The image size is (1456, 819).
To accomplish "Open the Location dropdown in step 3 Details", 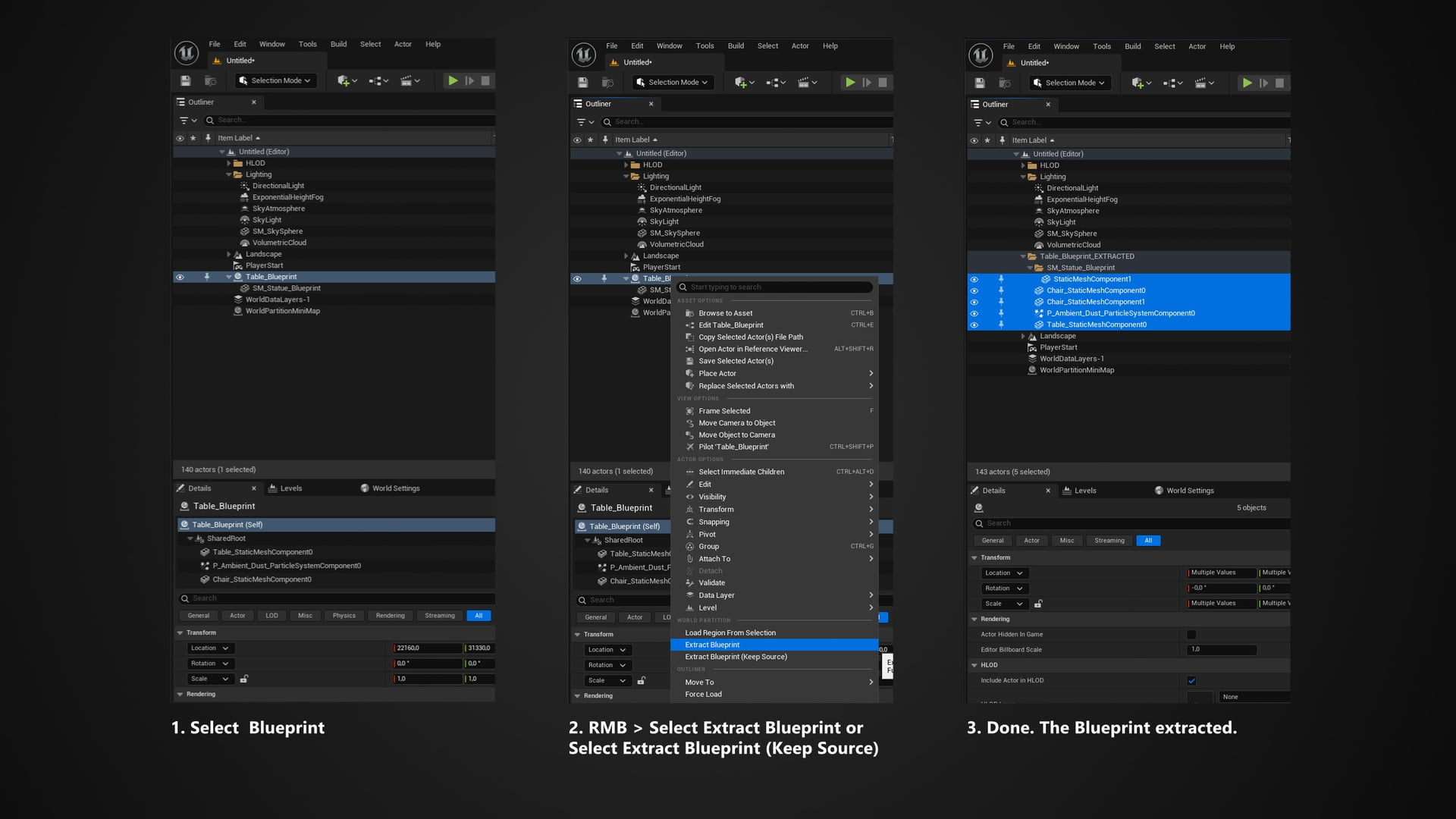I will [x=1004, y=573].
